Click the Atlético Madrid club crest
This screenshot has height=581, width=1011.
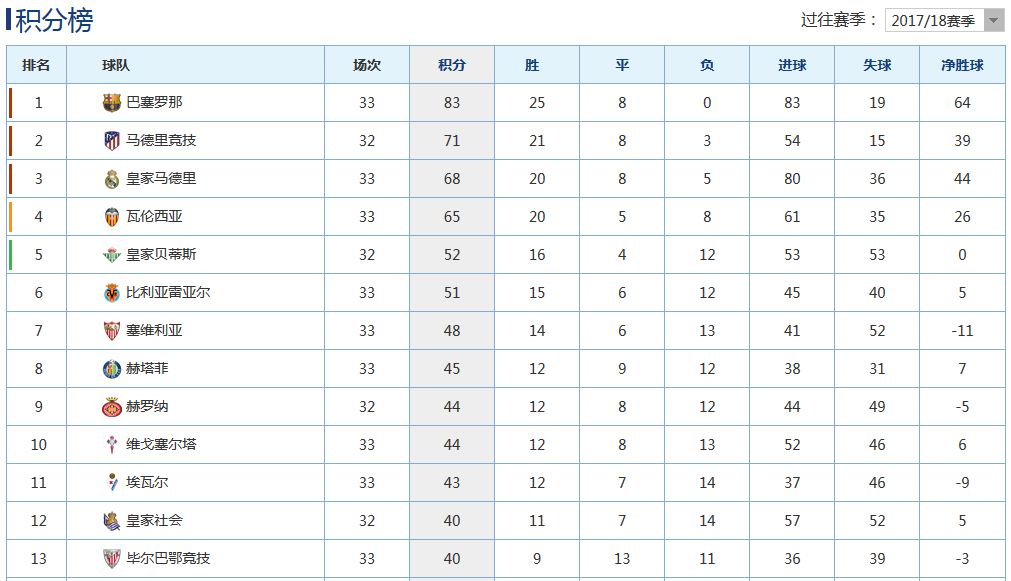point(112,140)
